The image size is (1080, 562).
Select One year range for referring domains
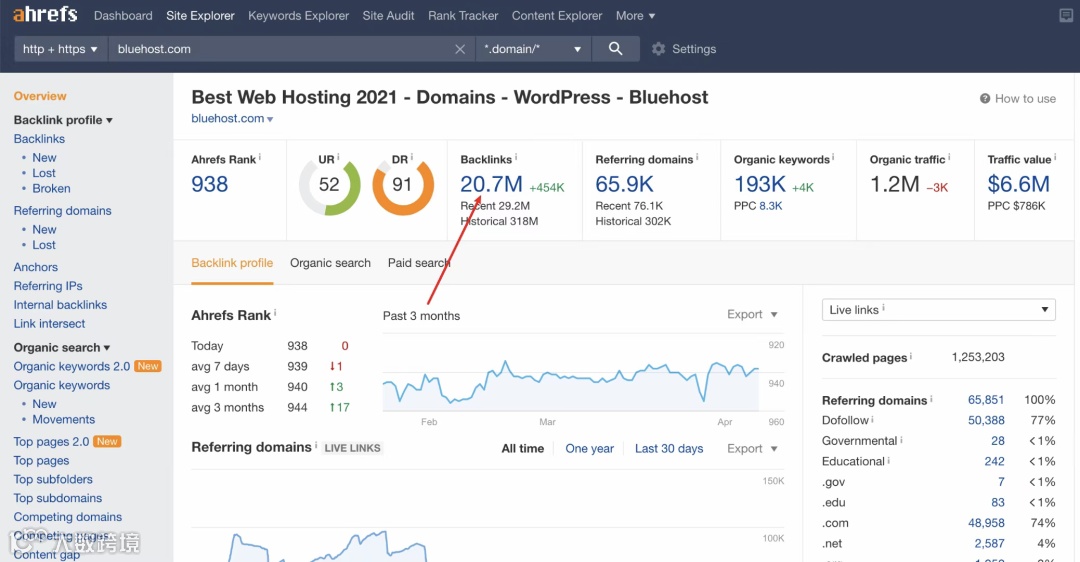pos(590,448)
